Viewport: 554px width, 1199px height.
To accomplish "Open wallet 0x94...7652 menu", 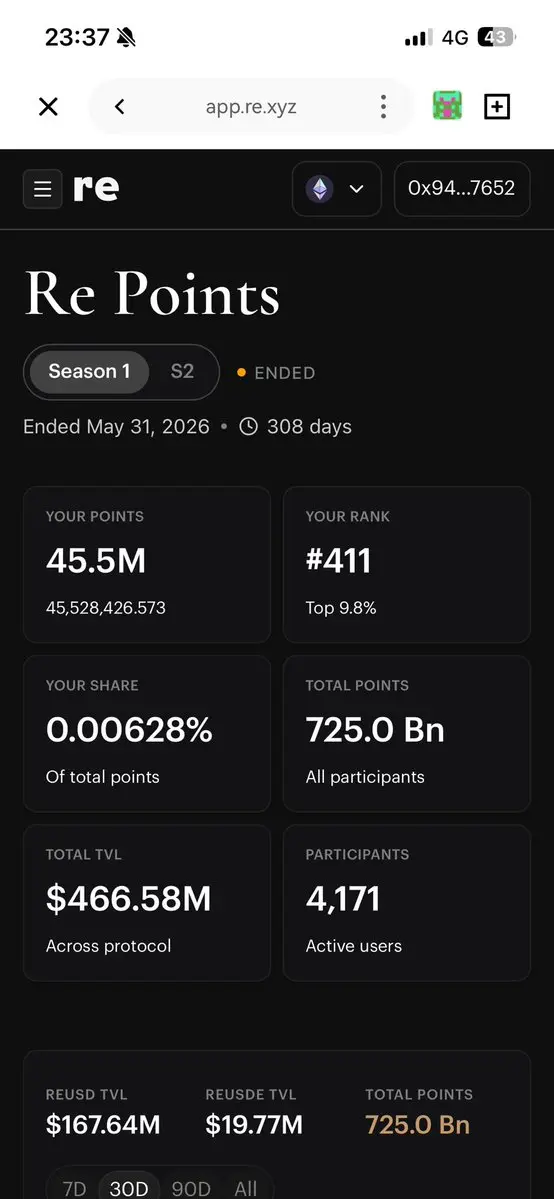I will click(462, 189).
